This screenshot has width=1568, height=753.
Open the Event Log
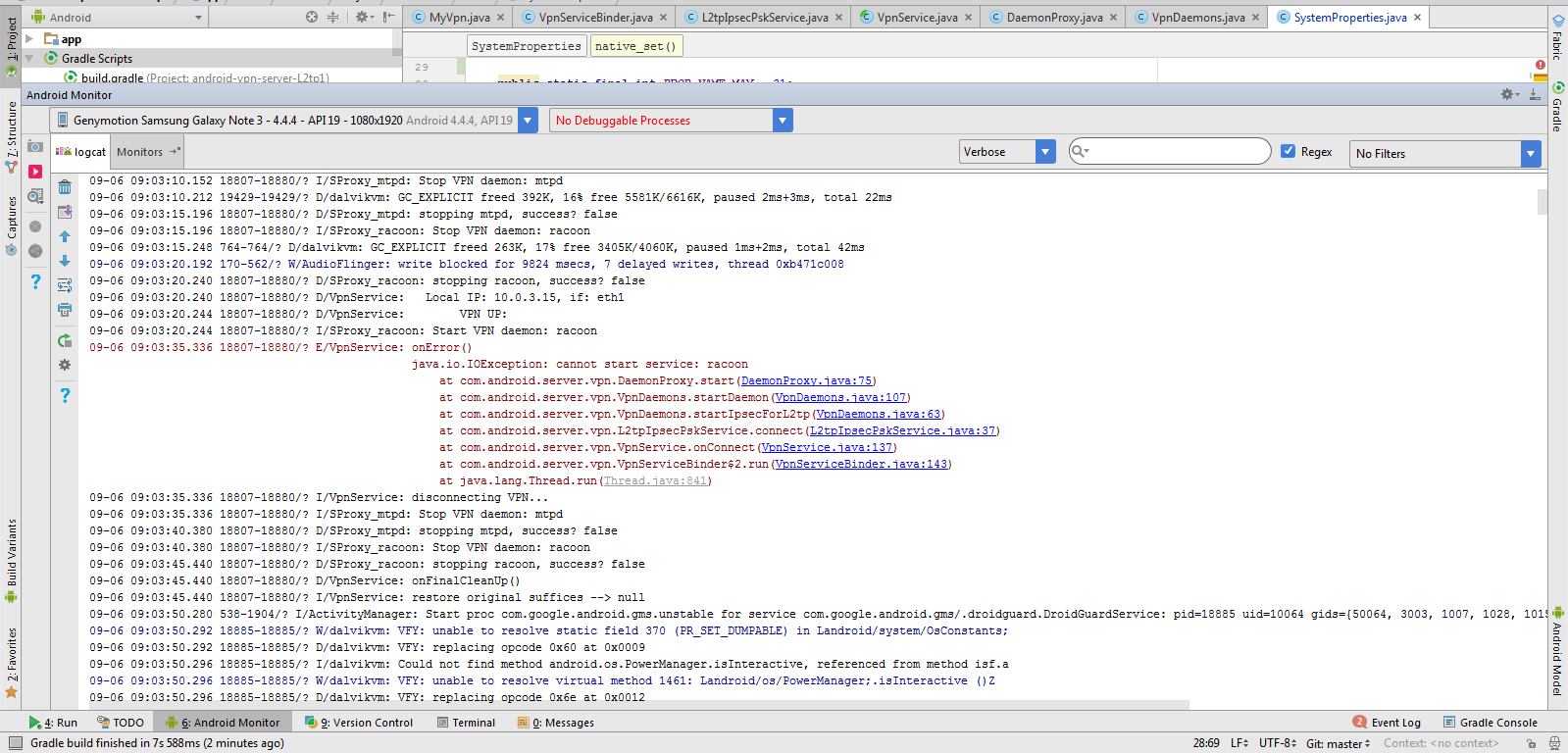[1387, 723]
